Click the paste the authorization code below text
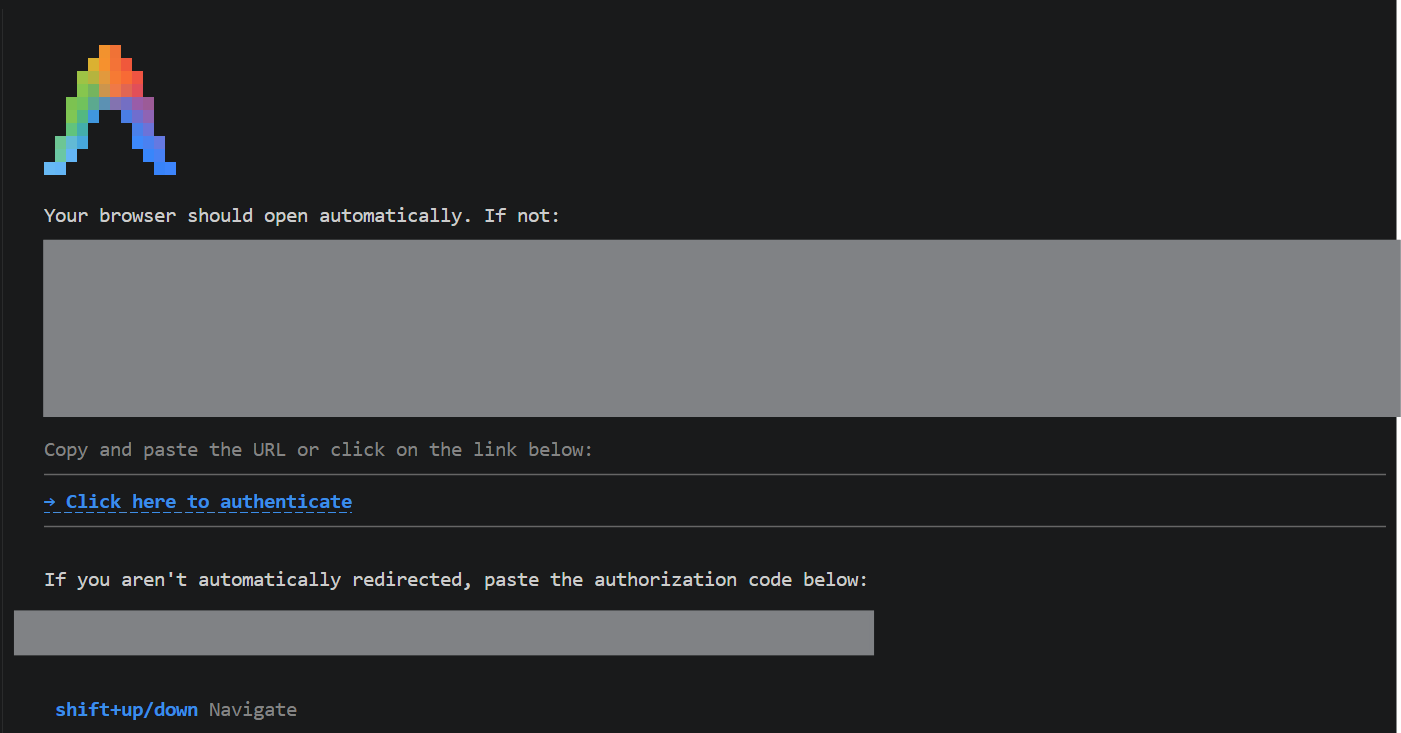This screenshot has width=1401, height=733. 676,580
